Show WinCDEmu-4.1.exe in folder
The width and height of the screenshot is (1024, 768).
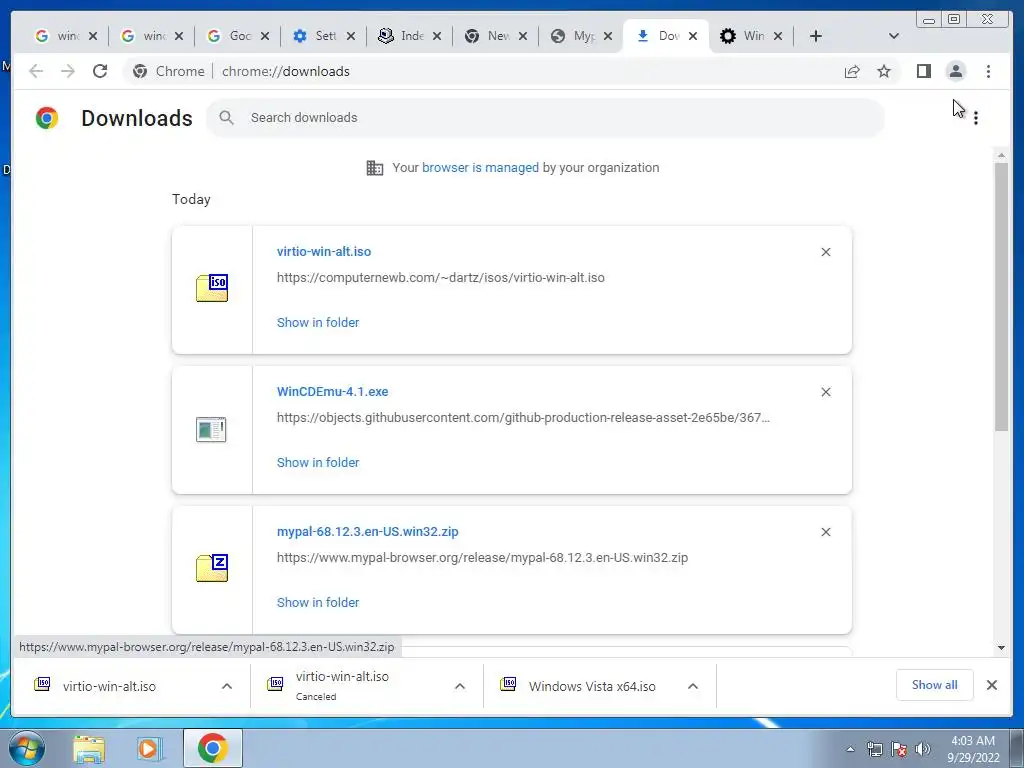[x=318, y=462]
